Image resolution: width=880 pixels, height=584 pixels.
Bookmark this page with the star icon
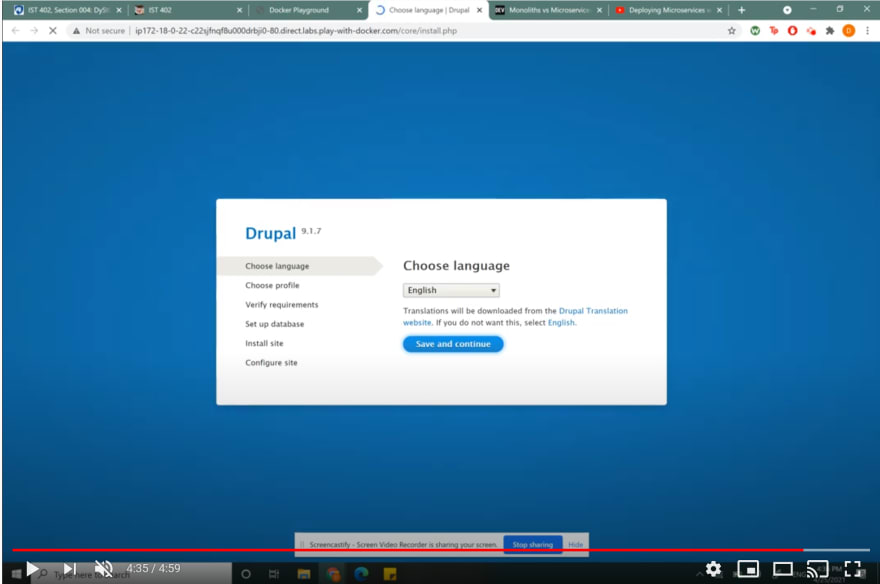(731, 31)
